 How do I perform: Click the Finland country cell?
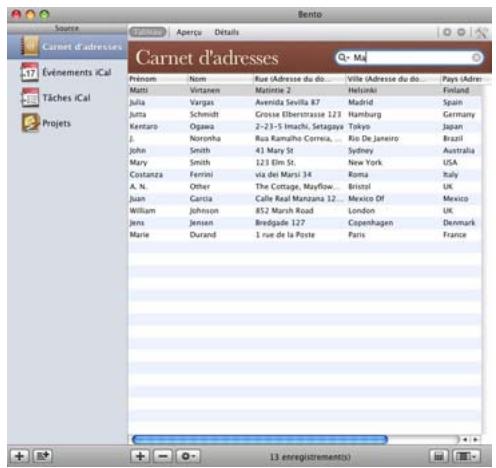[456, 90]
